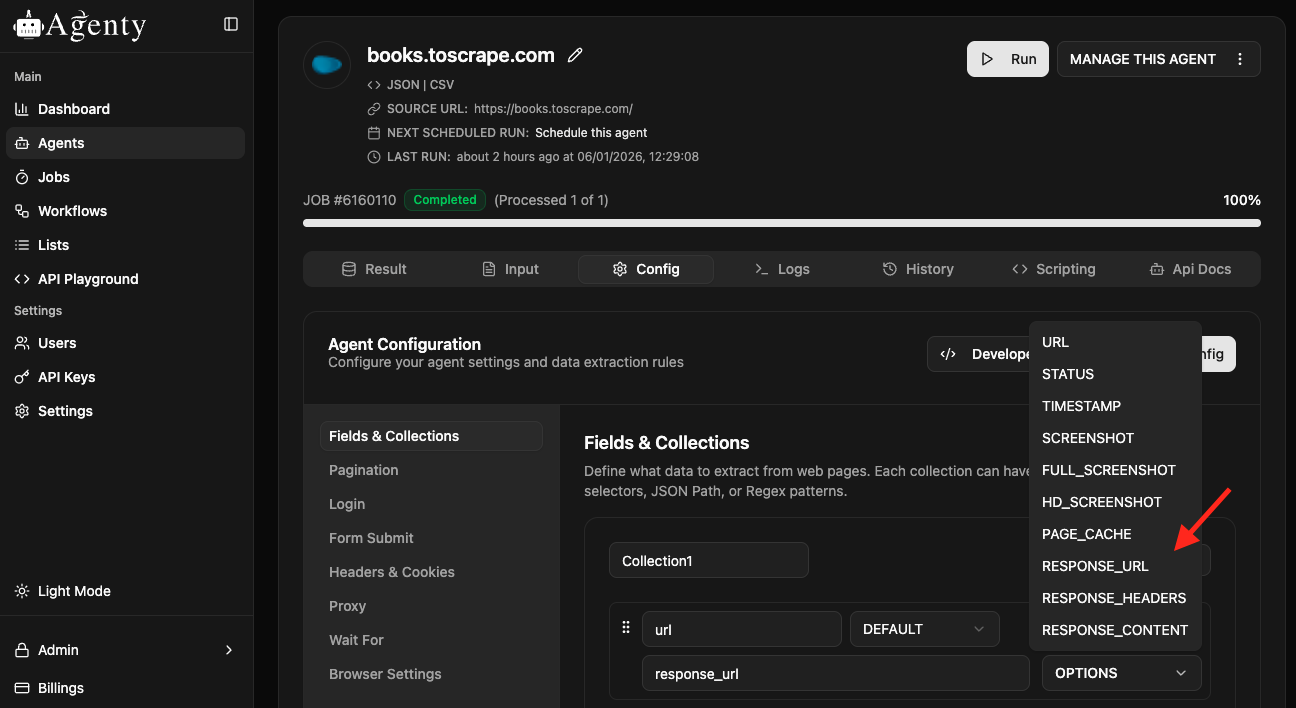Click the Agenty robot logo
The image size is (1296, 708).
pos(28,25)
